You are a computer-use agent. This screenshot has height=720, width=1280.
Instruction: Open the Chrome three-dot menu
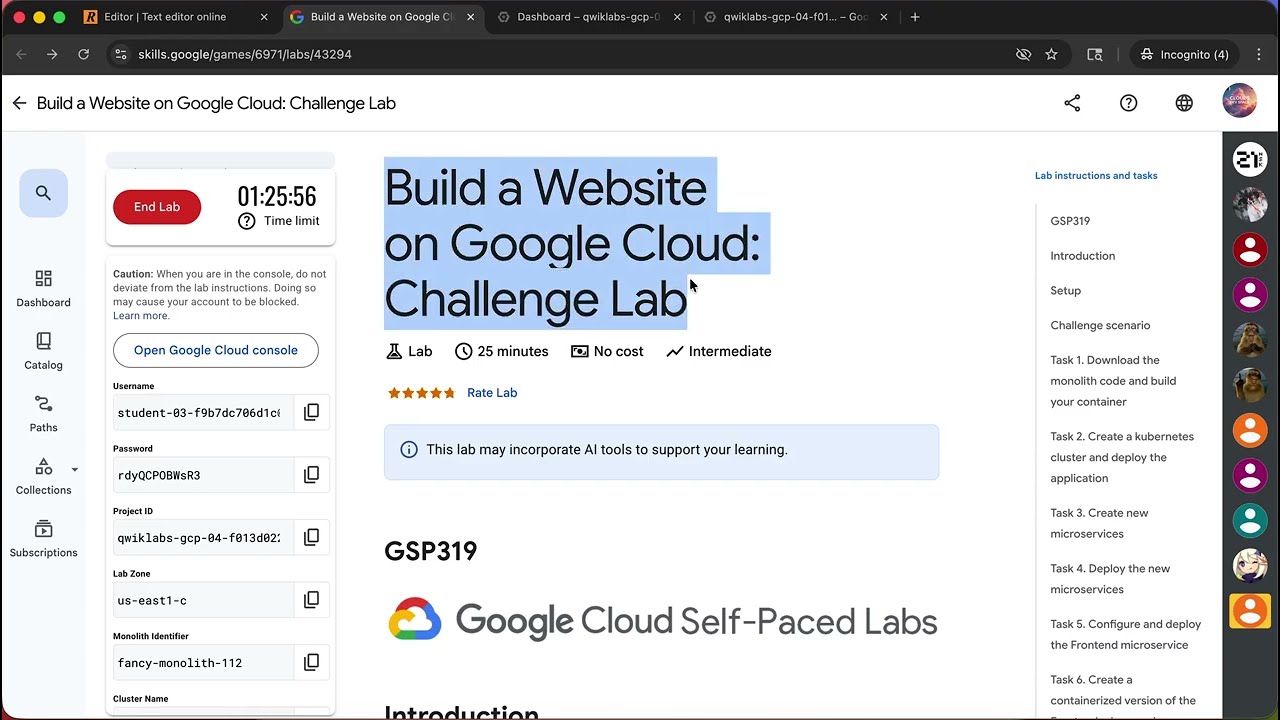coord(1259,55)
